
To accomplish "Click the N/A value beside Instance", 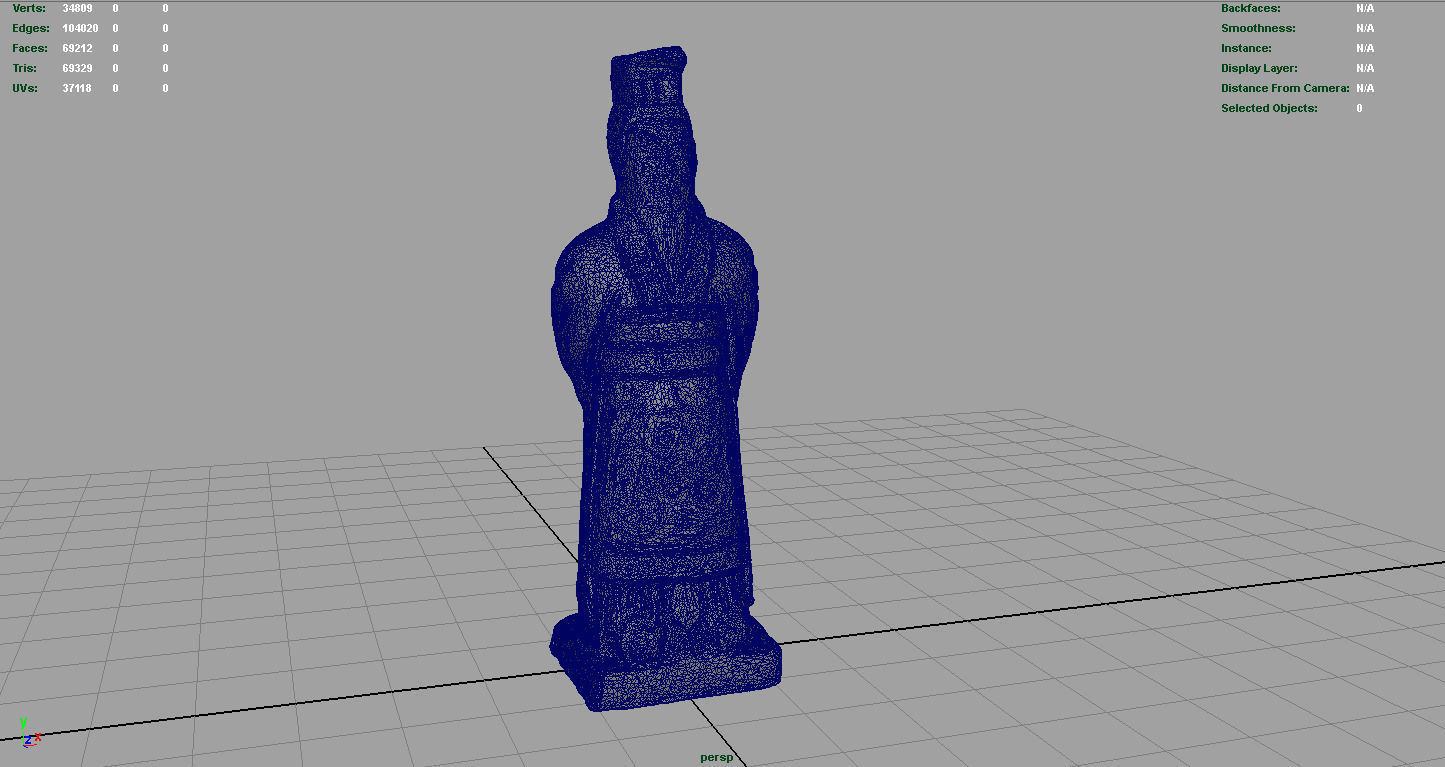I will (x=1365, y=48).
